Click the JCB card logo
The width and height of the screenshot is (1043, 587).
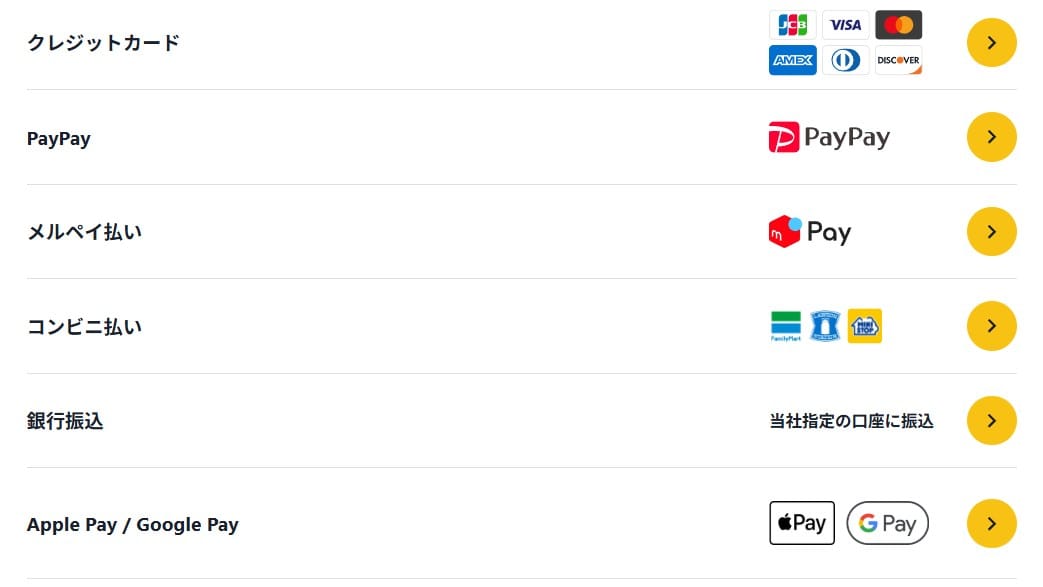[792, 25]
